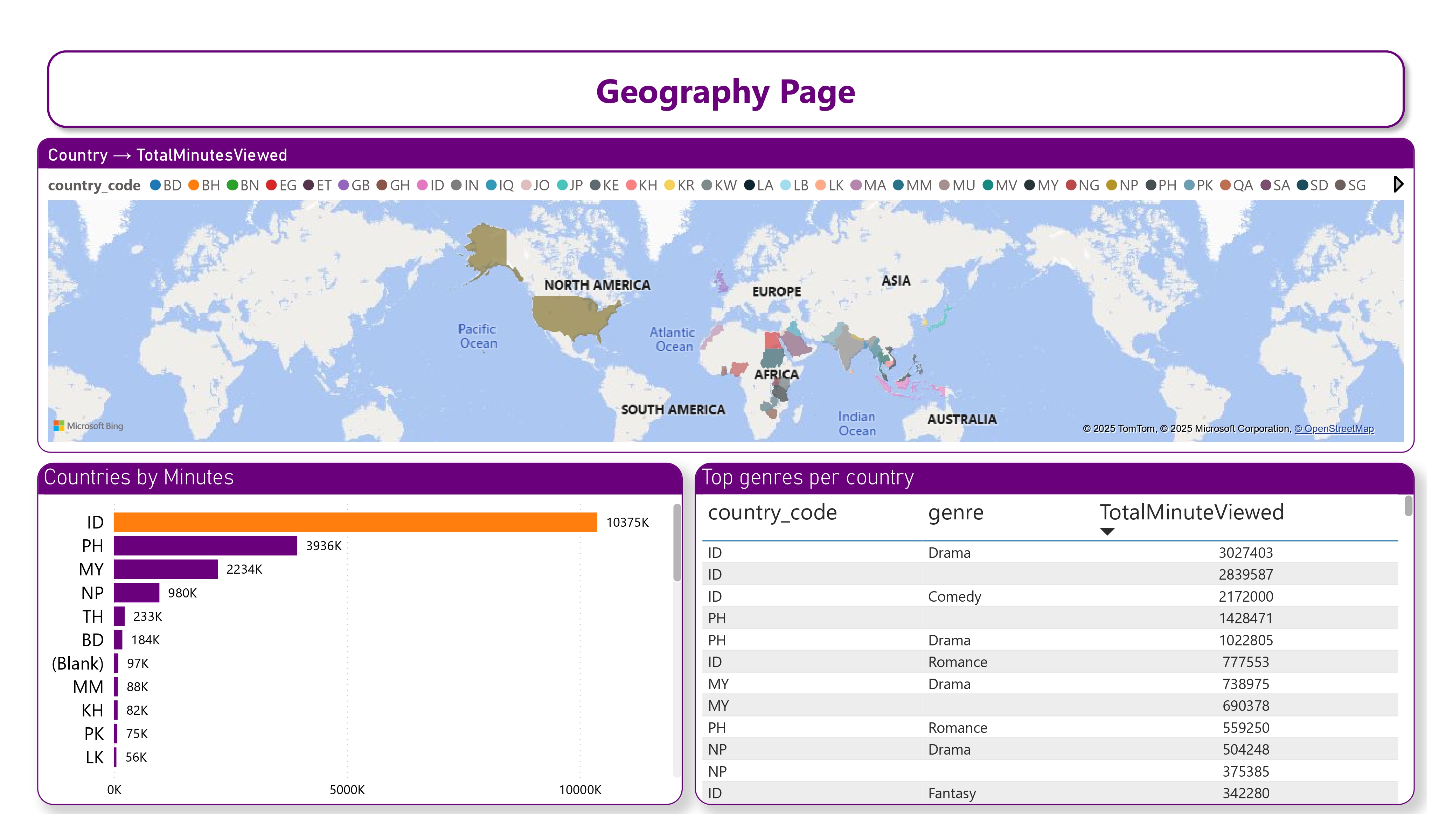Select the MY bar in Countries chart
Viewport: 1453px width, 840px height.
(166, 569)
